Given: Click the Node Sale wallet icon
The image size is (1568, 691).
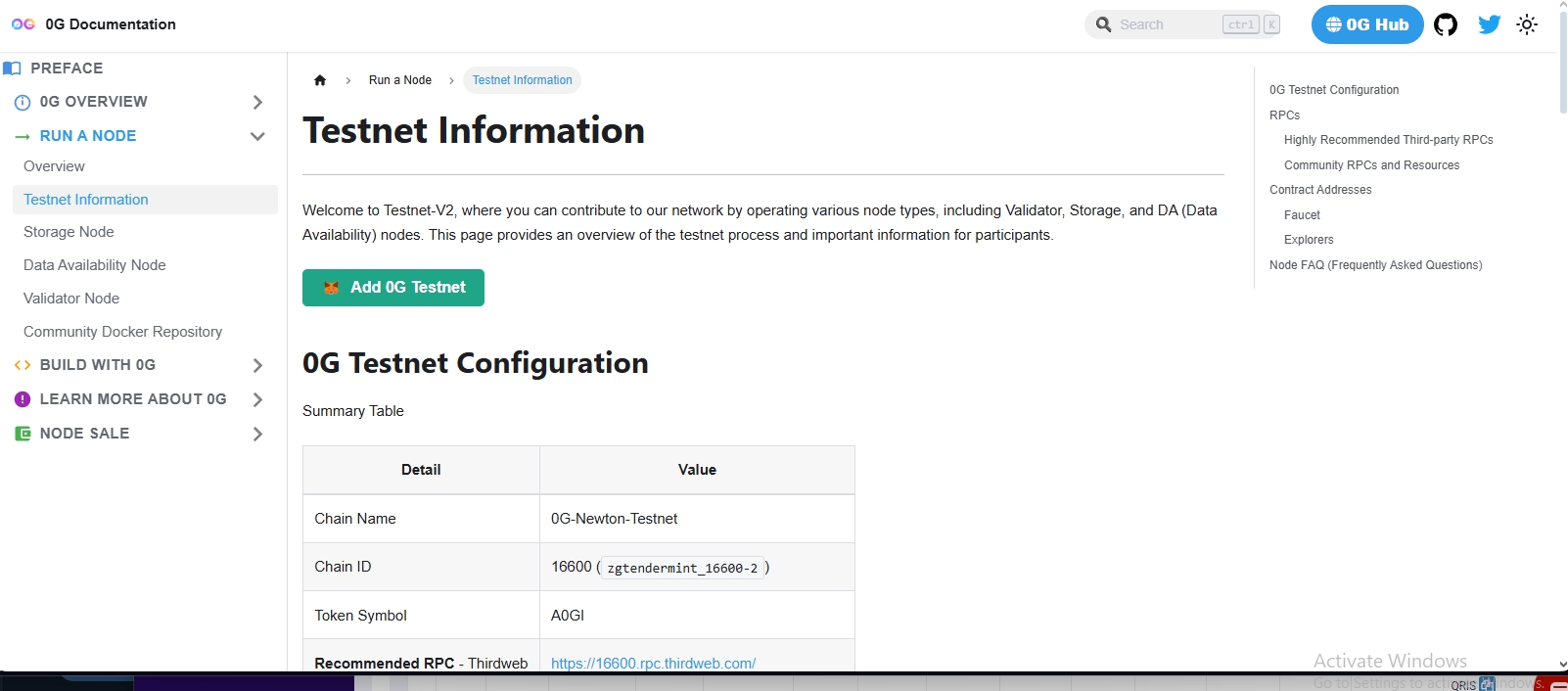Looking at the screenshot, I should pyautogui.click(x=23, y=434).
